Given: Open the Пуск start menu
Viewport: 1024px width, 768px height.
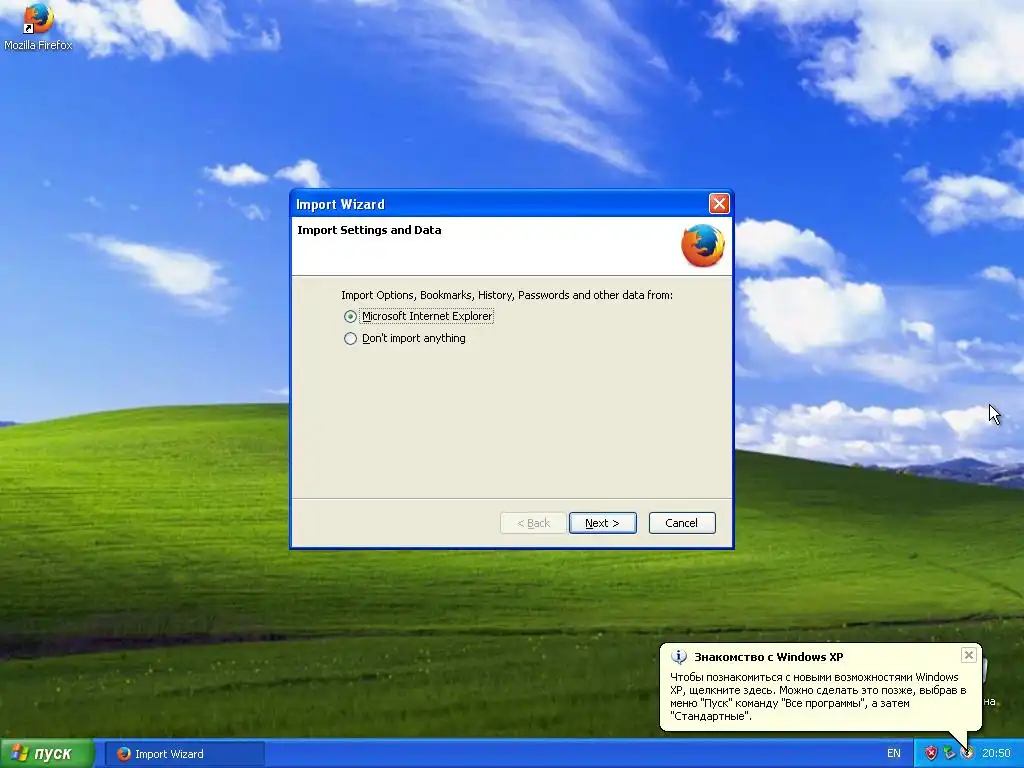Looking at the screenshot, I should (46, 754).
